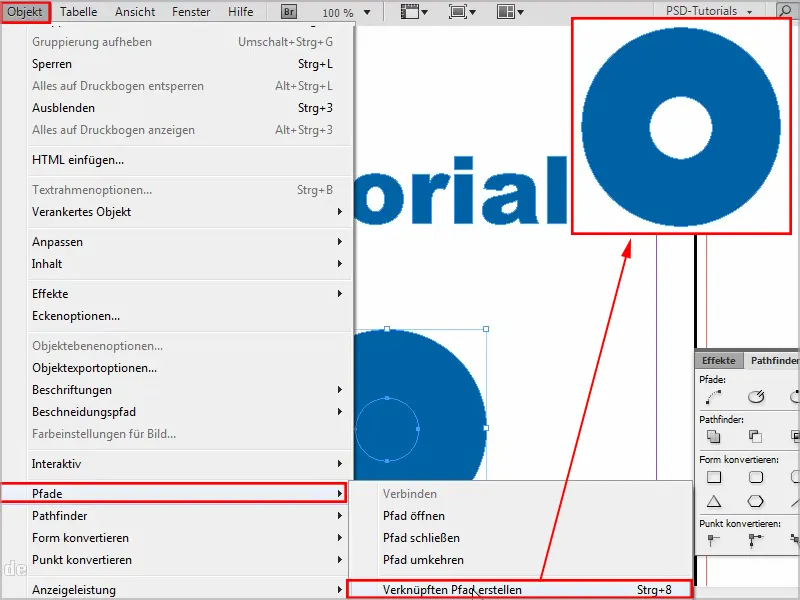Click the plain point convert icon
The width and height of the screenshot is (800, 600).
pyautogui.click(x=713, y=540)
